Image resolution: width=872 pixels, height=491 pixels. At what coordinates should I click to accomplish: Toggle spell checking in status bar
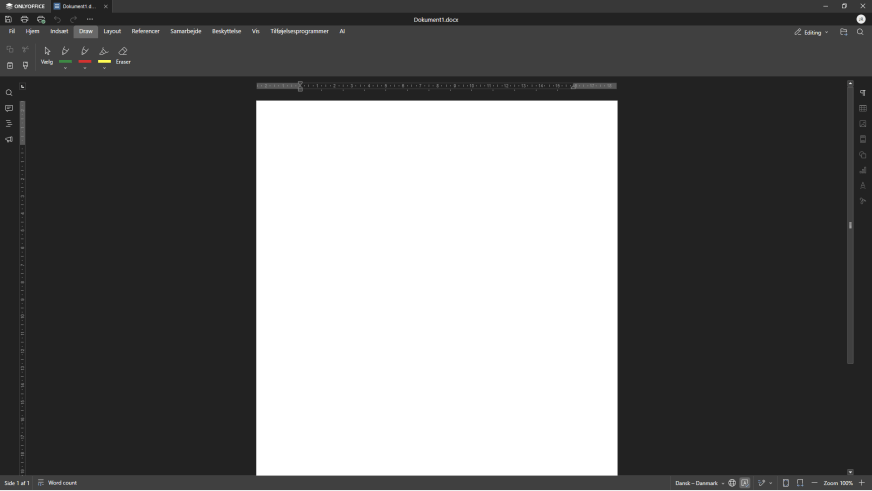pyautogui.click(x=745, y=483)
